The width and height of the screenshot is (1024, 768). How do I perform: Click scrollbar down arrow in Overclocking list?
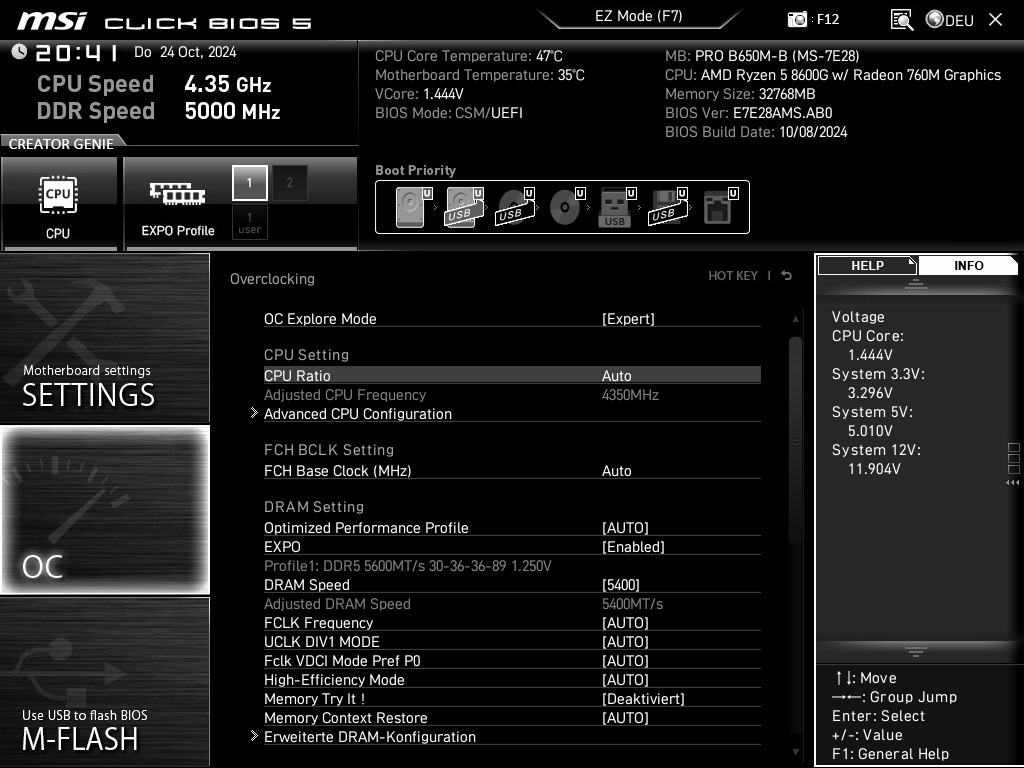tap(795, 752)
